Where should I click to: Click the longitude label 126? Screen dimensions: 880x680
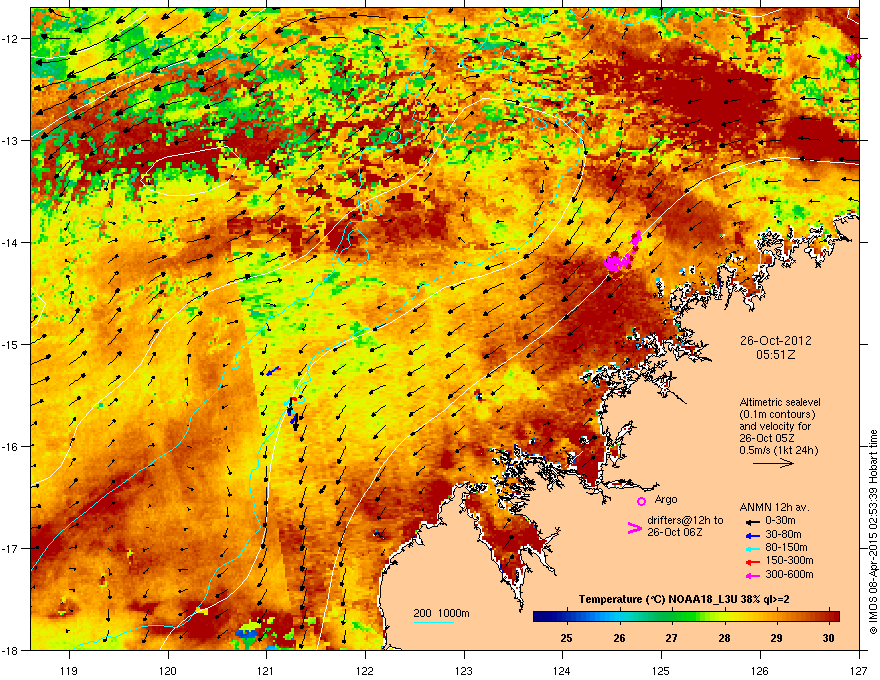(x=760, y=670)
